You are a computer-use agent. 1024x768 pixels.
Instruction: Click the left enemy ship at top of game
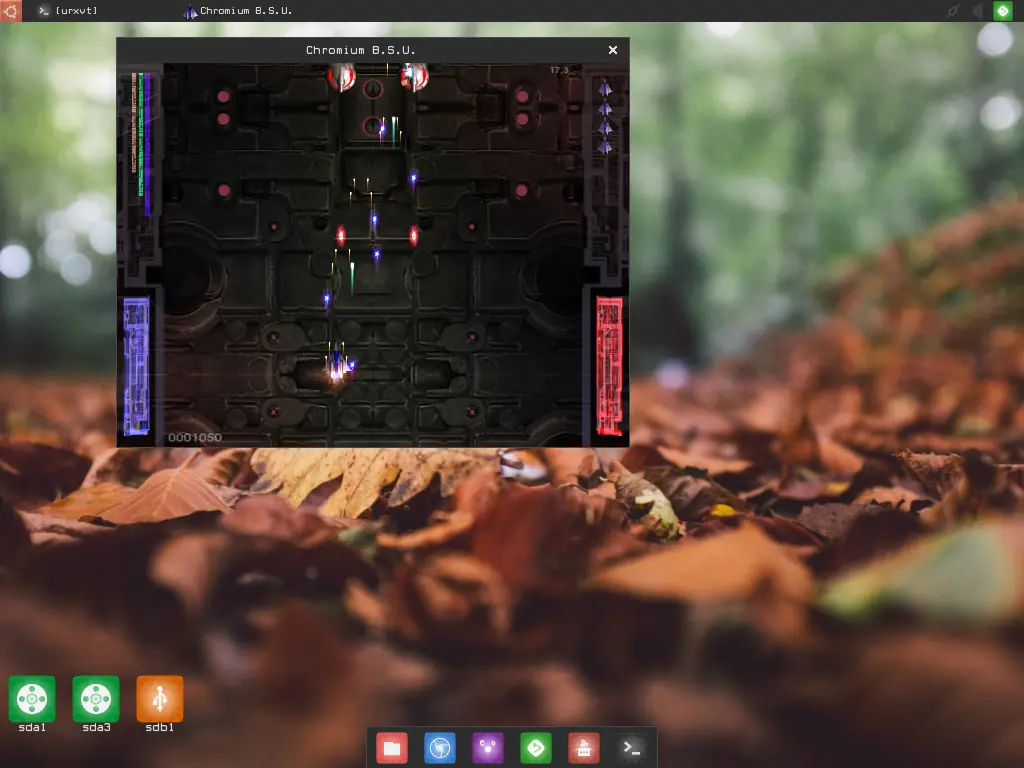click(x=342, y=76)
